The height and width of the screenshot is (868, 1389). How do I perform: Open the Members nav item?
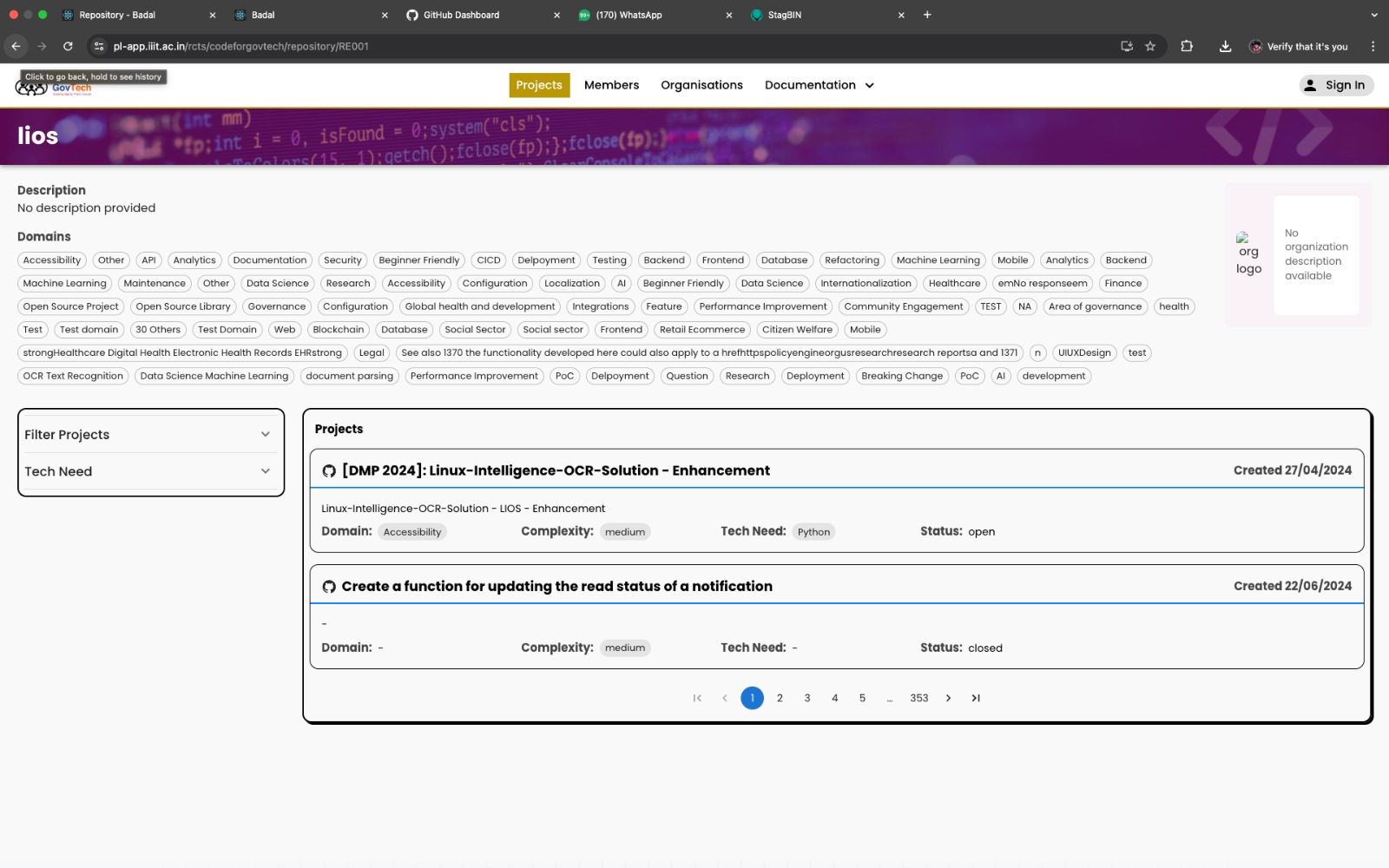tap(611, 85)
